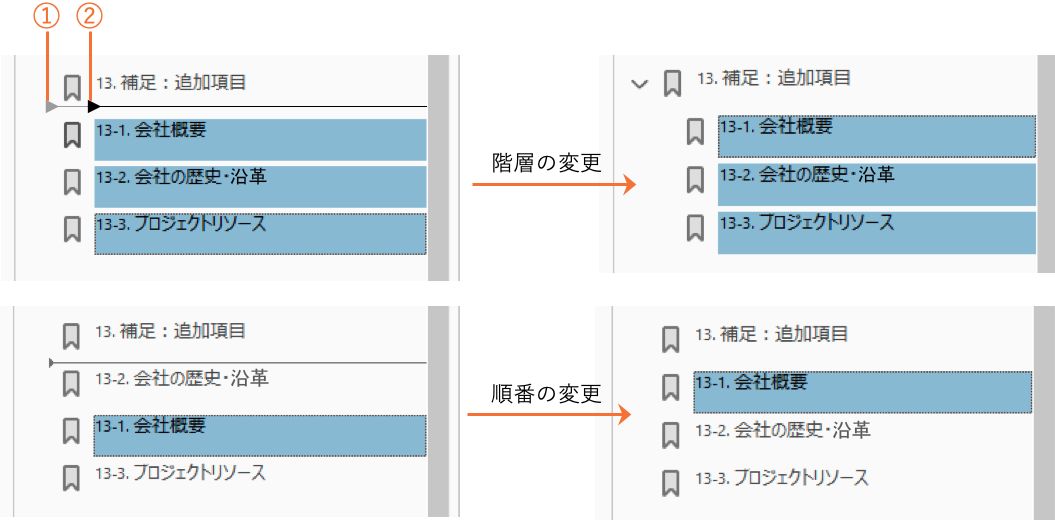Click the black triangle drop marker under ②

[92, 106]
